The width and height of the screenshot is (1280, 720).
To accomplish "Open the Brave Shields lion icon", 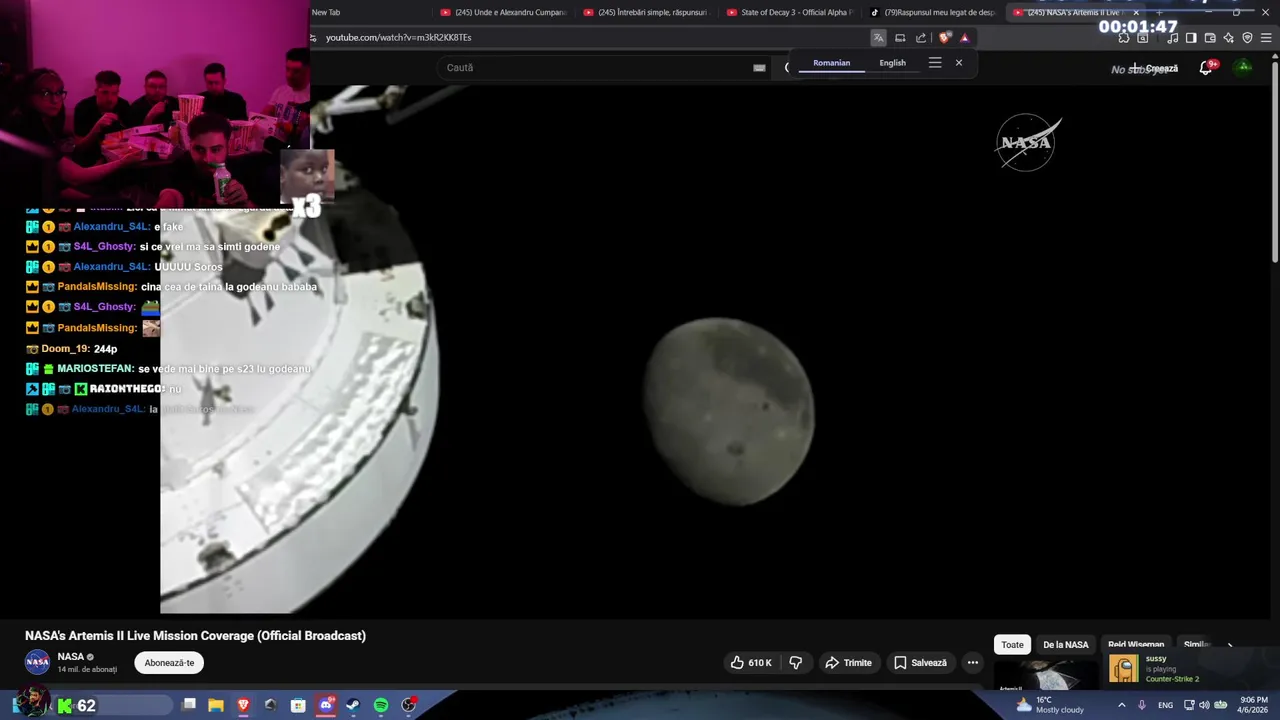I will pyautogui.click(x=944, y=38).
